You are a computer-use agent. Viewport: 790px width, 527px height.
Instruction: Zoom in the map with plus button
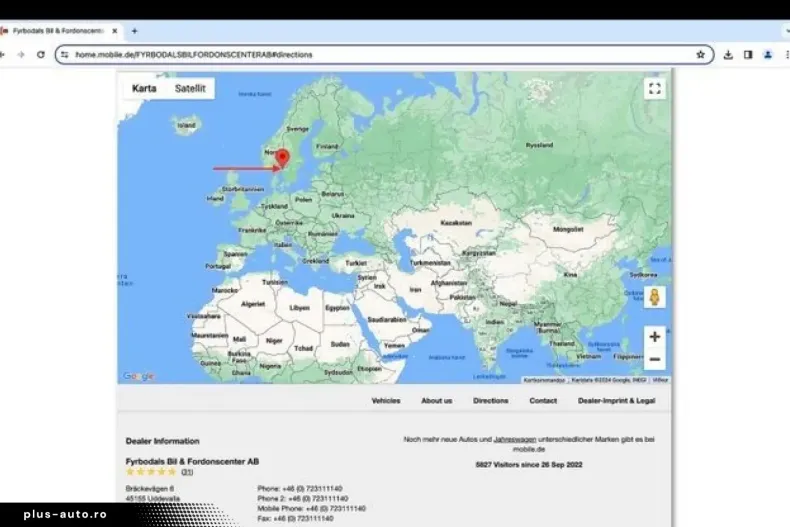654,337
